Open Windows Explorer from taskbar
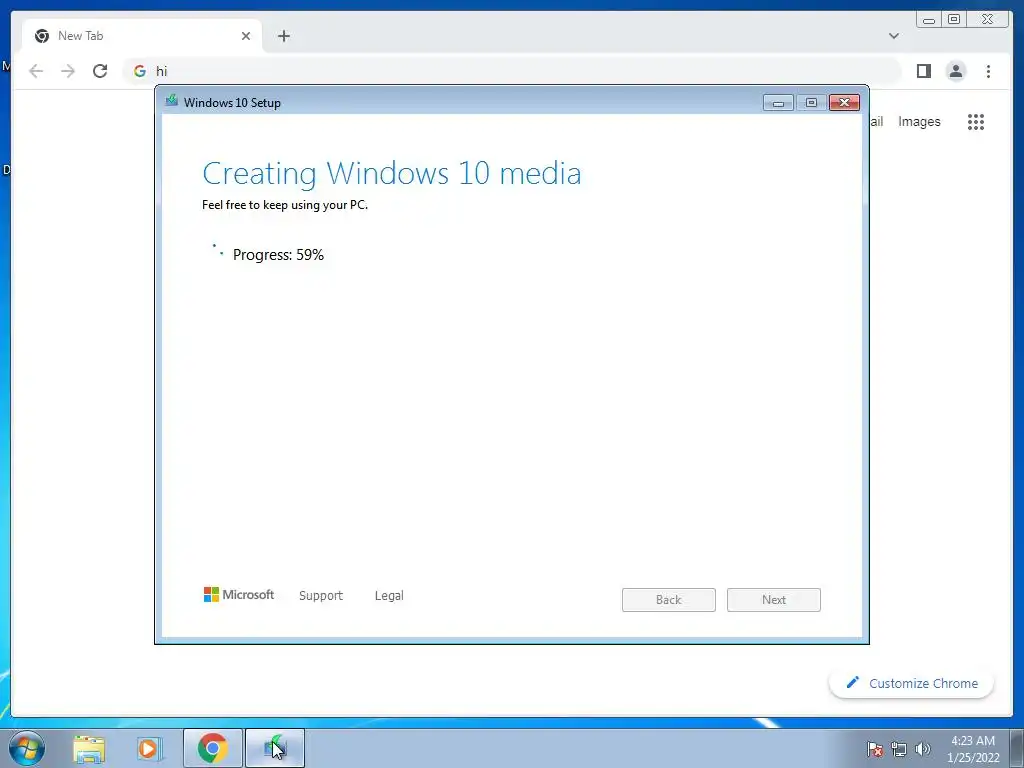 pyautogui.click(x=89, y=748)
